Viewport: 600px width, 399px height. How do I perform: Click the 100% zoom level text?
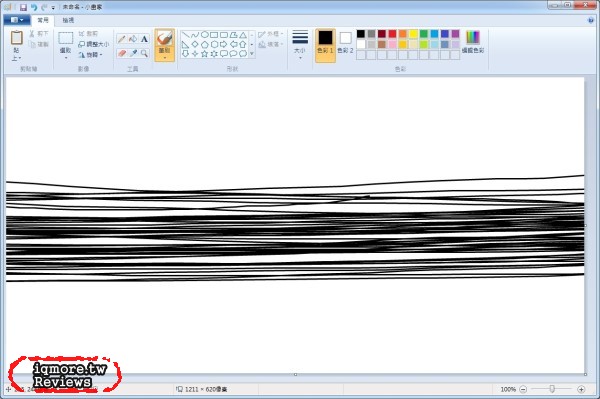tap(508, 389)
